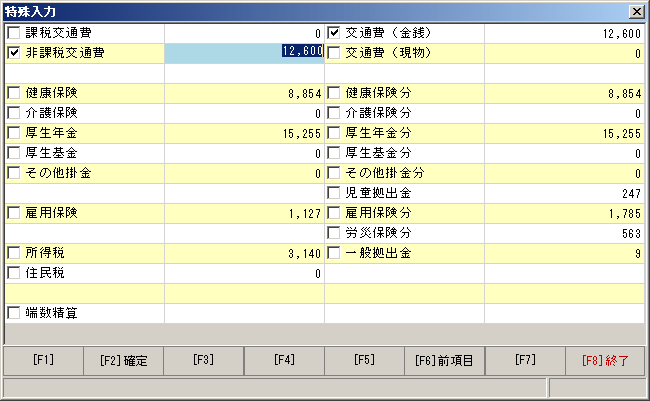Click the 所得税 amount 3,140
650x401 pixels.
[x=244, y=253]
